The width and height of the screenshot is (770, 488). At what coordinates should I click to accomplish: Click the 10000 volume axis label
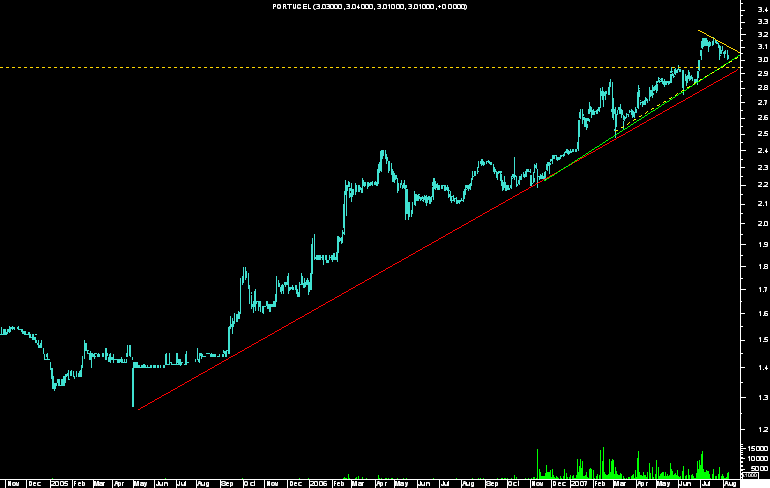pyautogui.click(x=758, y=459)
